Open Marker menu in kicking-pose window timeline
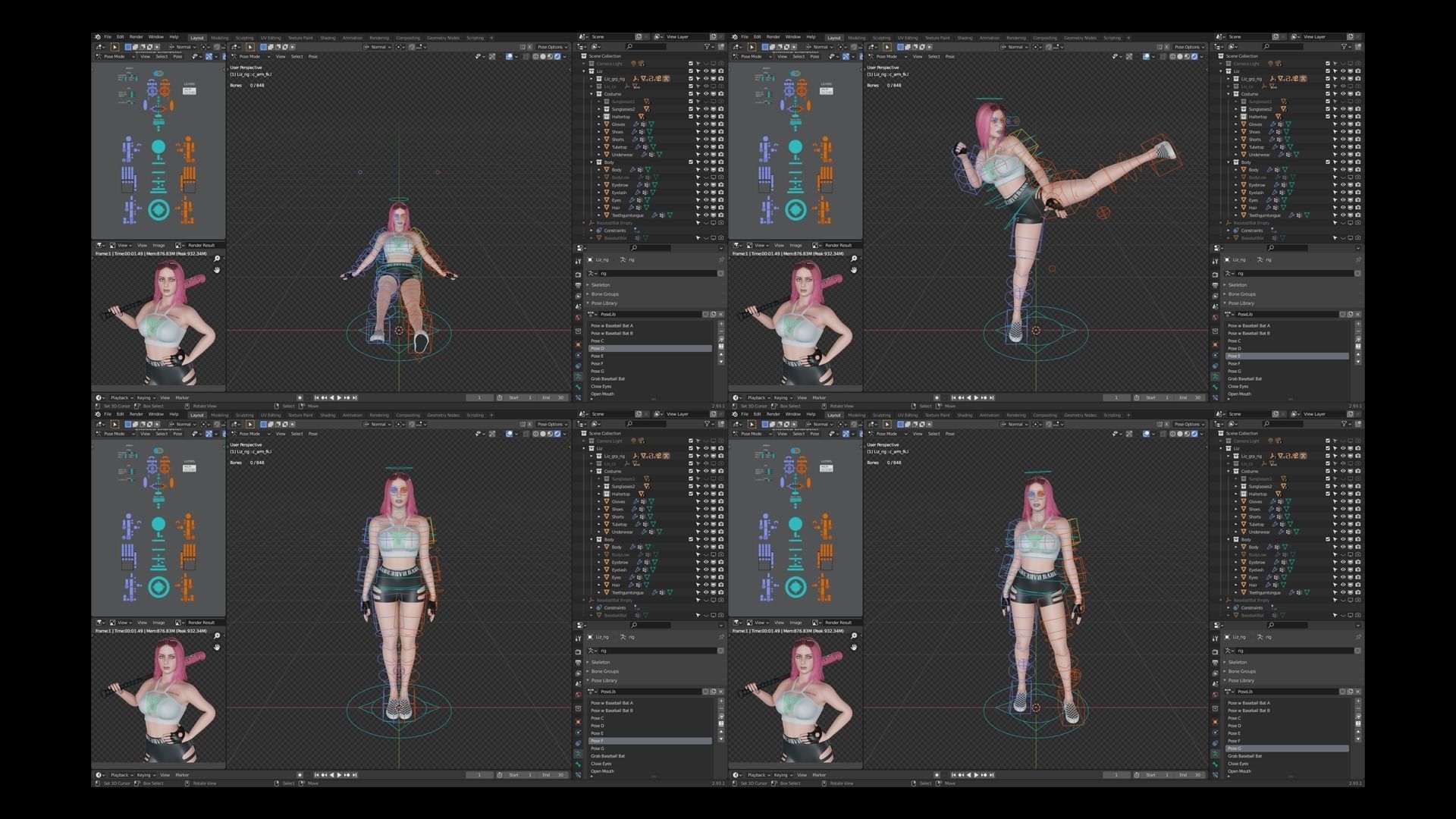This screenshot has width=1456, height=819. (819, 397)
